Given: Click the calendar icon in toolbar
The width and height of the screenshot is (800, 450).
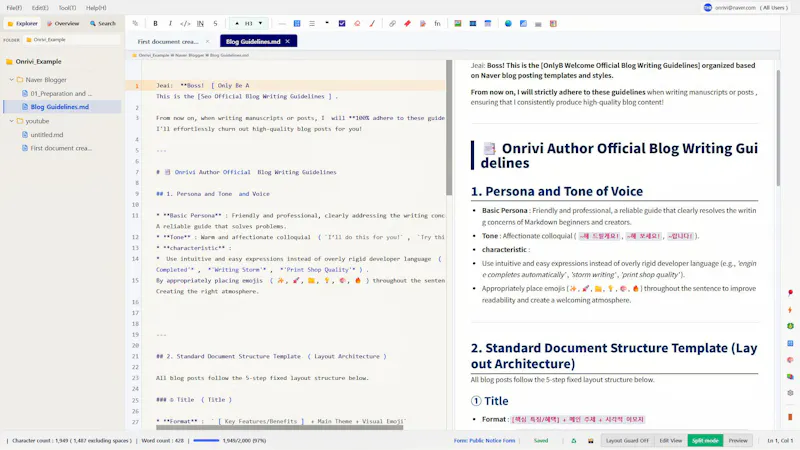Looking at the screenshot, I should tap(488, 23).
